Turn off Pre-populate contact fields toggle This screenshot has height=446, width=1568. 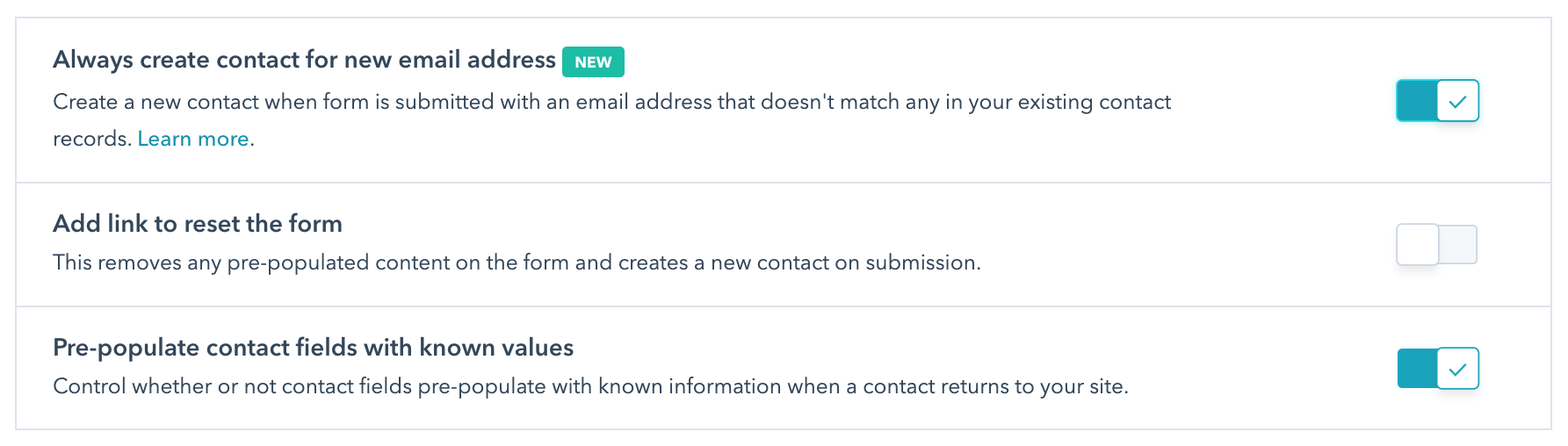[1437, 369]
